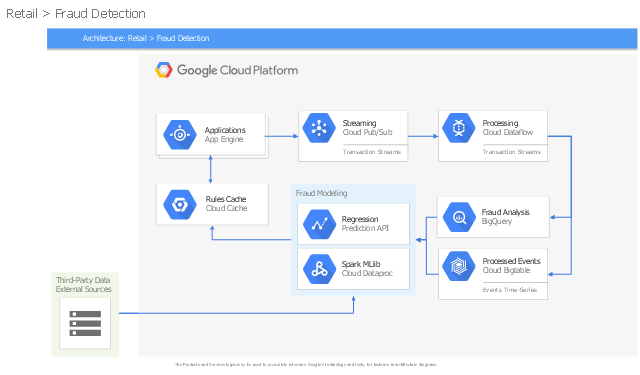The width and height of the screenshot is (640, 375).
Task: Select the Transaction Streams caption under Processing
Action: 511,152
